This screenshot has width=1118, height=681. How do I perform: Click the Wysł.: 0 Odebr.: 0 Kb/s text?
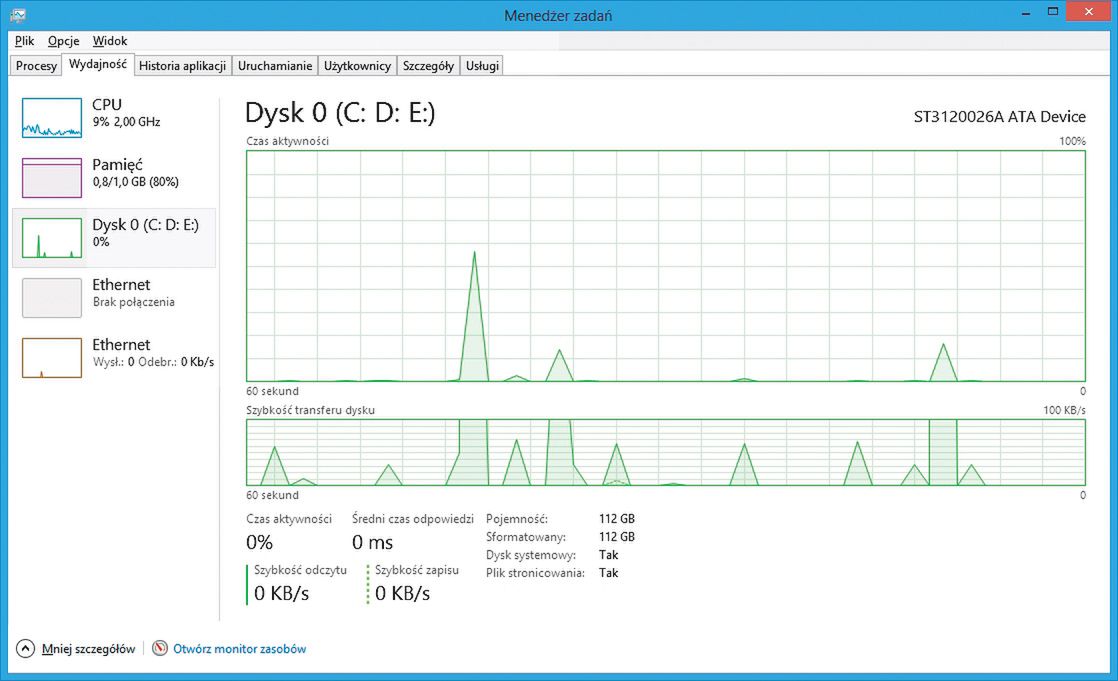[x=153, y=362]
